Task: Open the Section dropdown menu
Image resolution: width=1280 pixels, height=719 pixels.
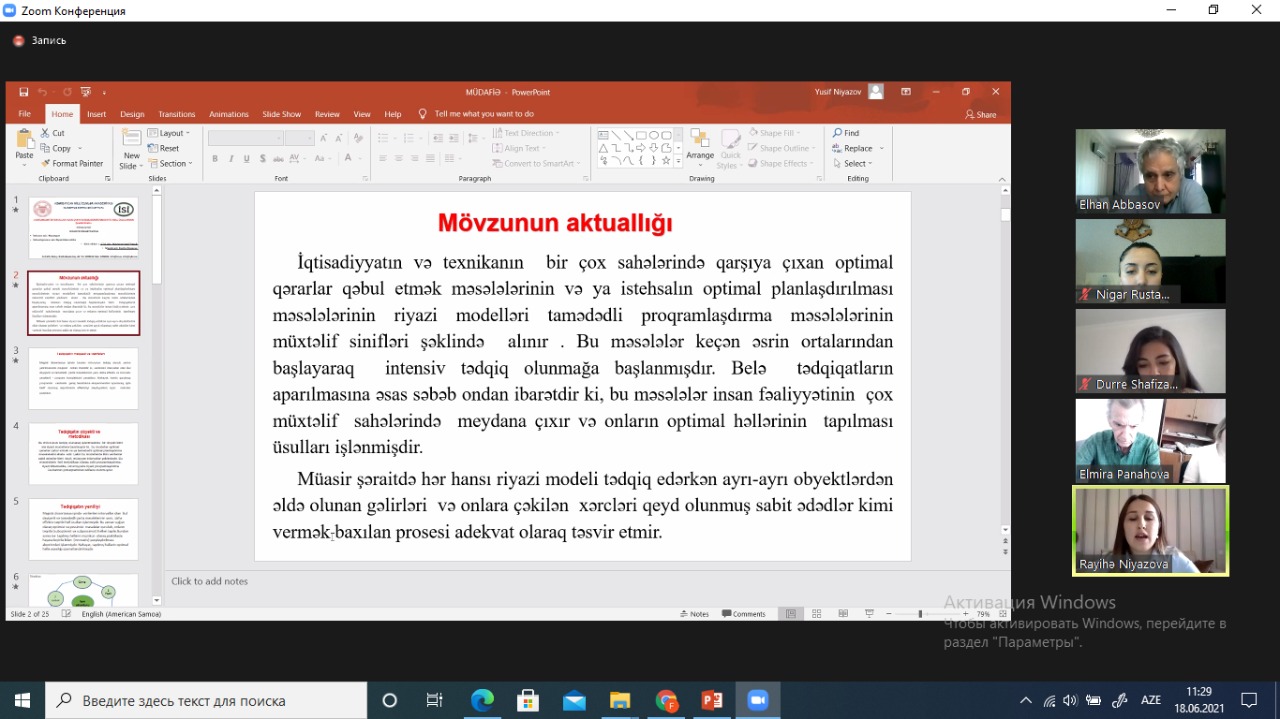Action: [170, 164]
